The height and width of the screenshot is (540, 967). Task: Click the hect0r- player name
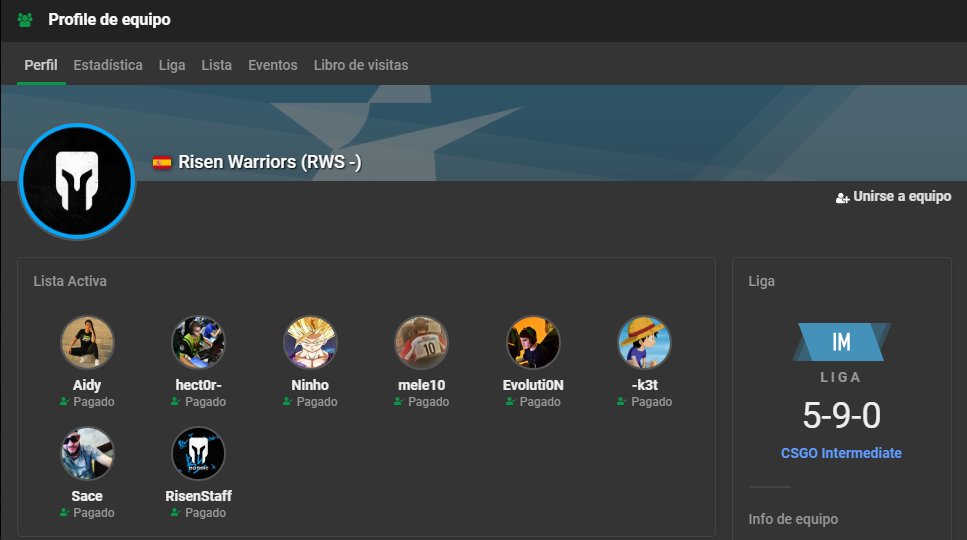199,385
